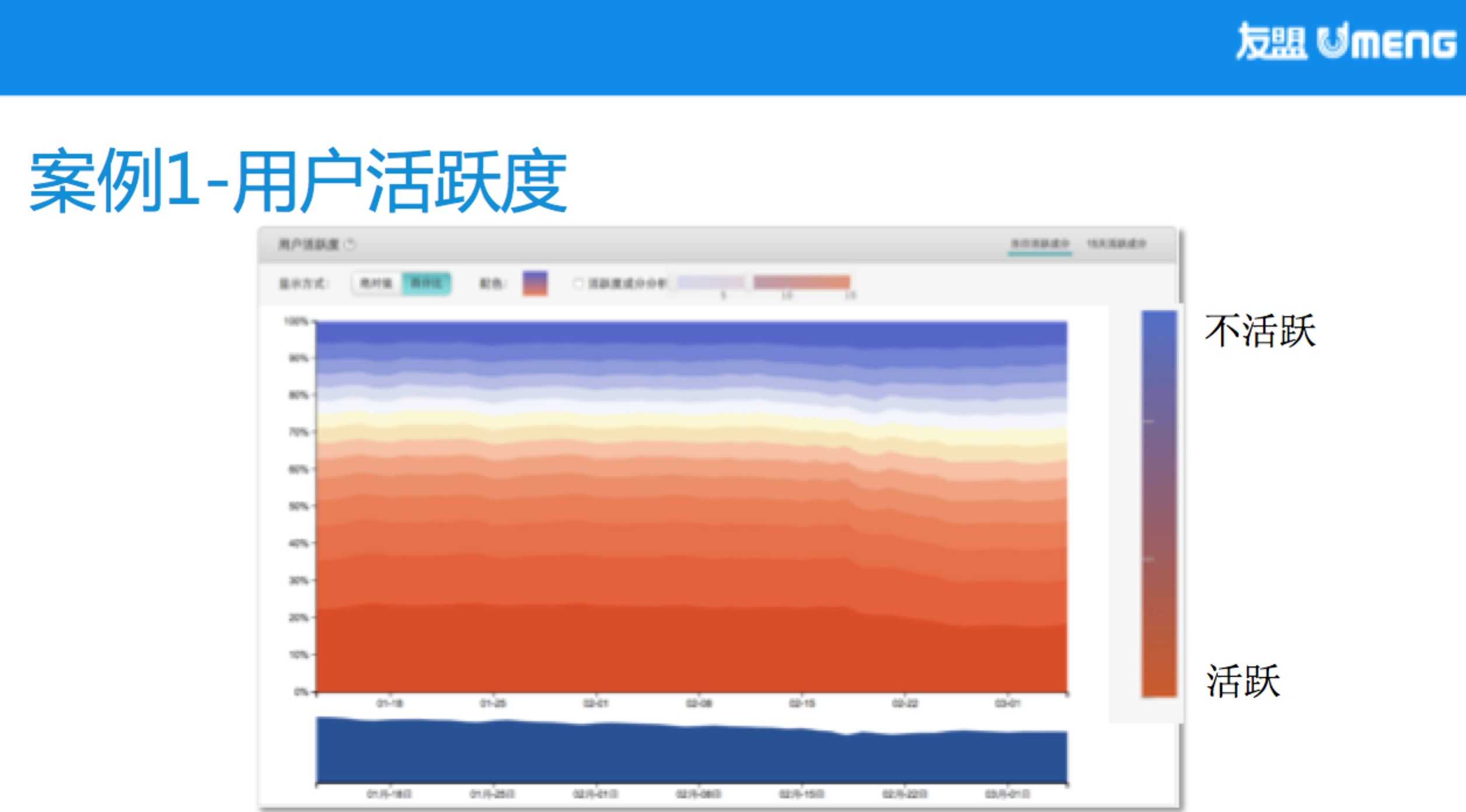Click the vertical gradient legend bar

[x=1158, y=503]
